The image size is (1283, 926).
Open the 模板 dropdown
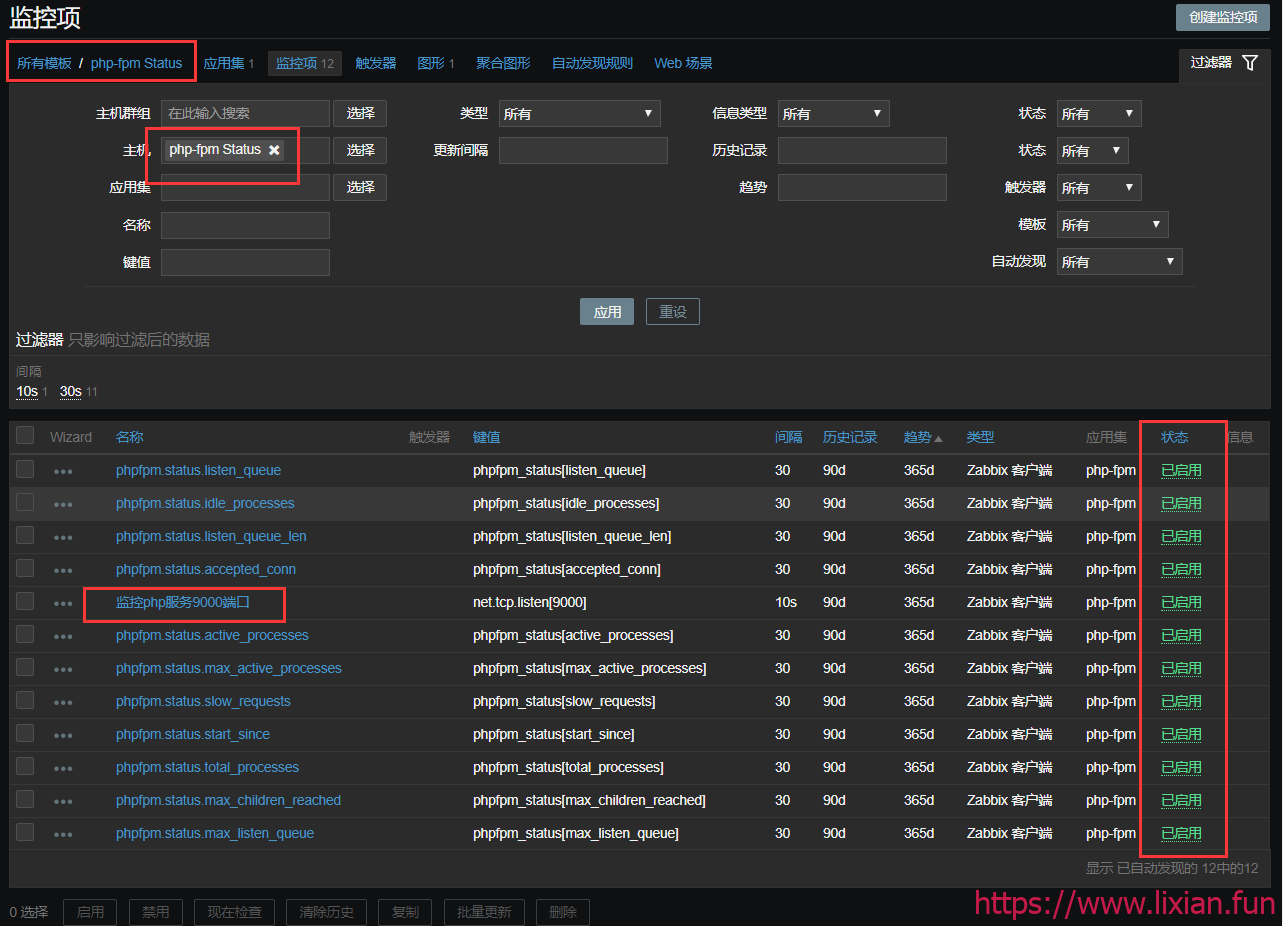coord(1112,225)
